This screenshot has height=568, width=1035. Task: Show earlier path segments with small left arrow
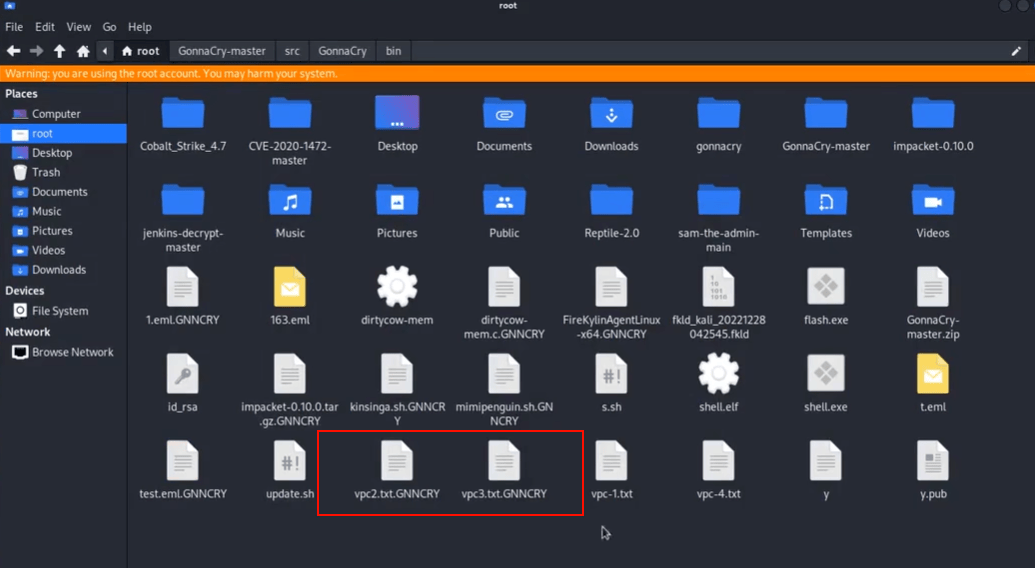(x=104, y=51)
